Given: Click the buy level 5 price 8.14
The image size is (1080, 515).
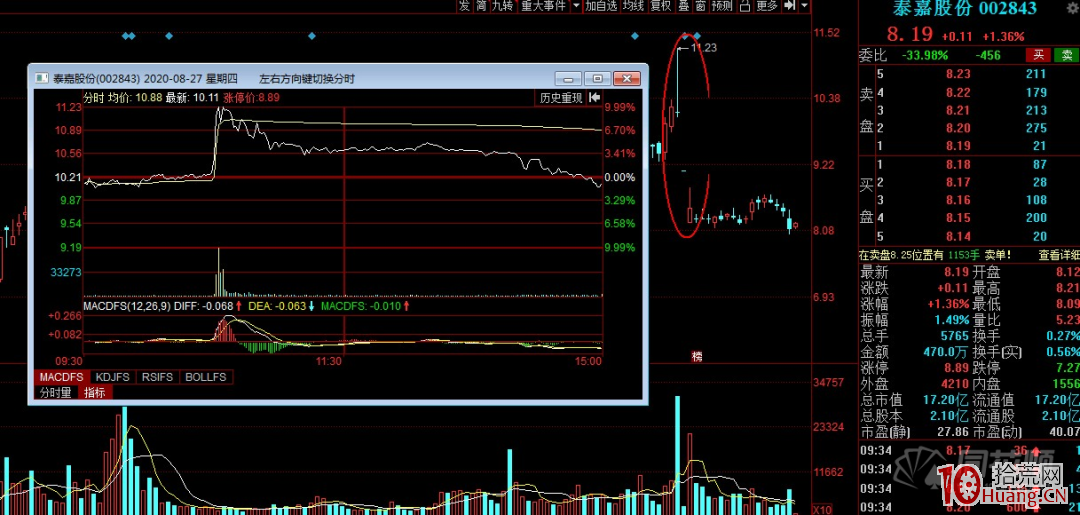Looking at the screenshot, I should point(958,236).
